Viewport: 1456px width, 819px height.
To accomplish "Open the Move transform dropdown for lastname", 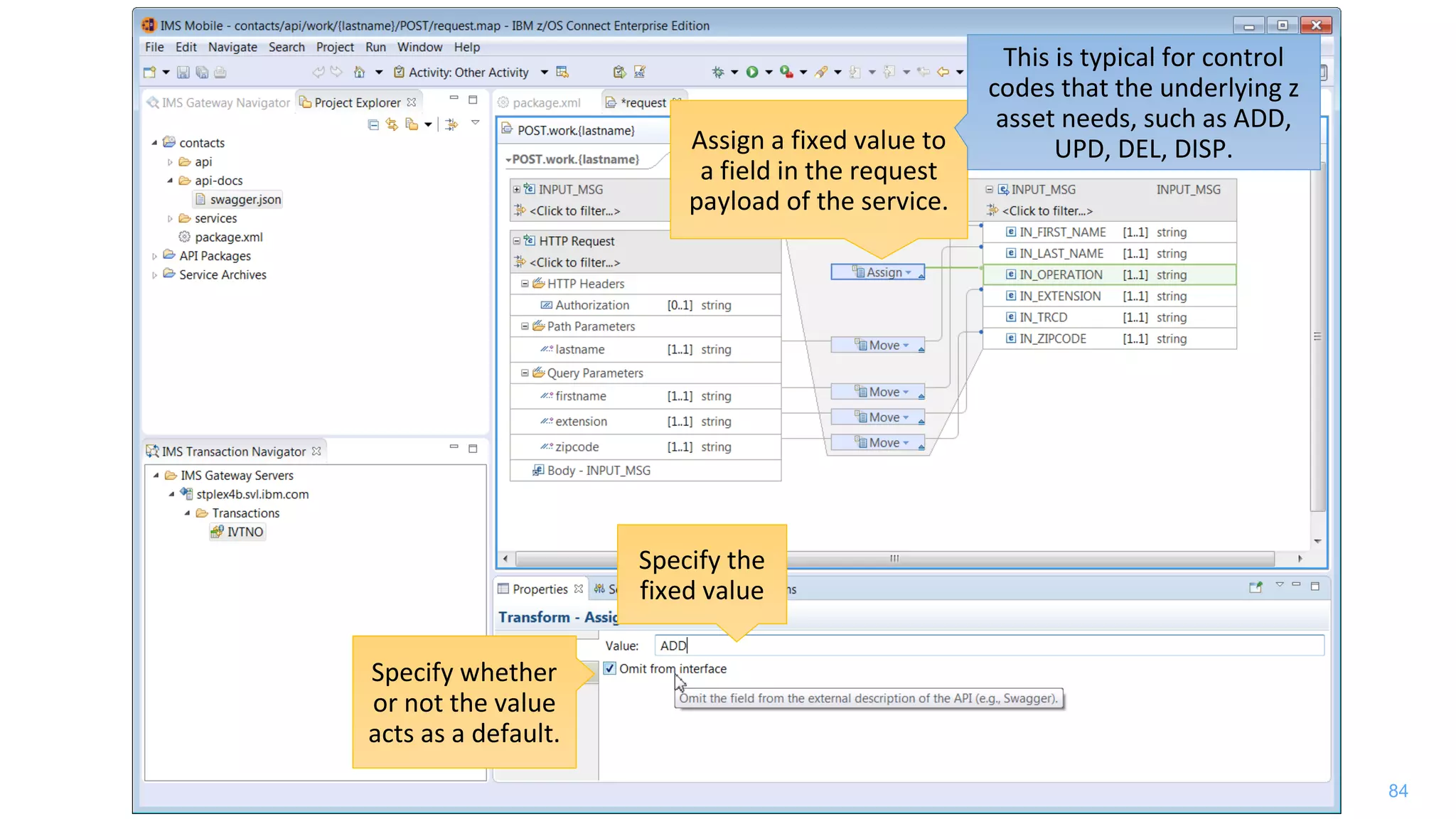I will point(906,346).
